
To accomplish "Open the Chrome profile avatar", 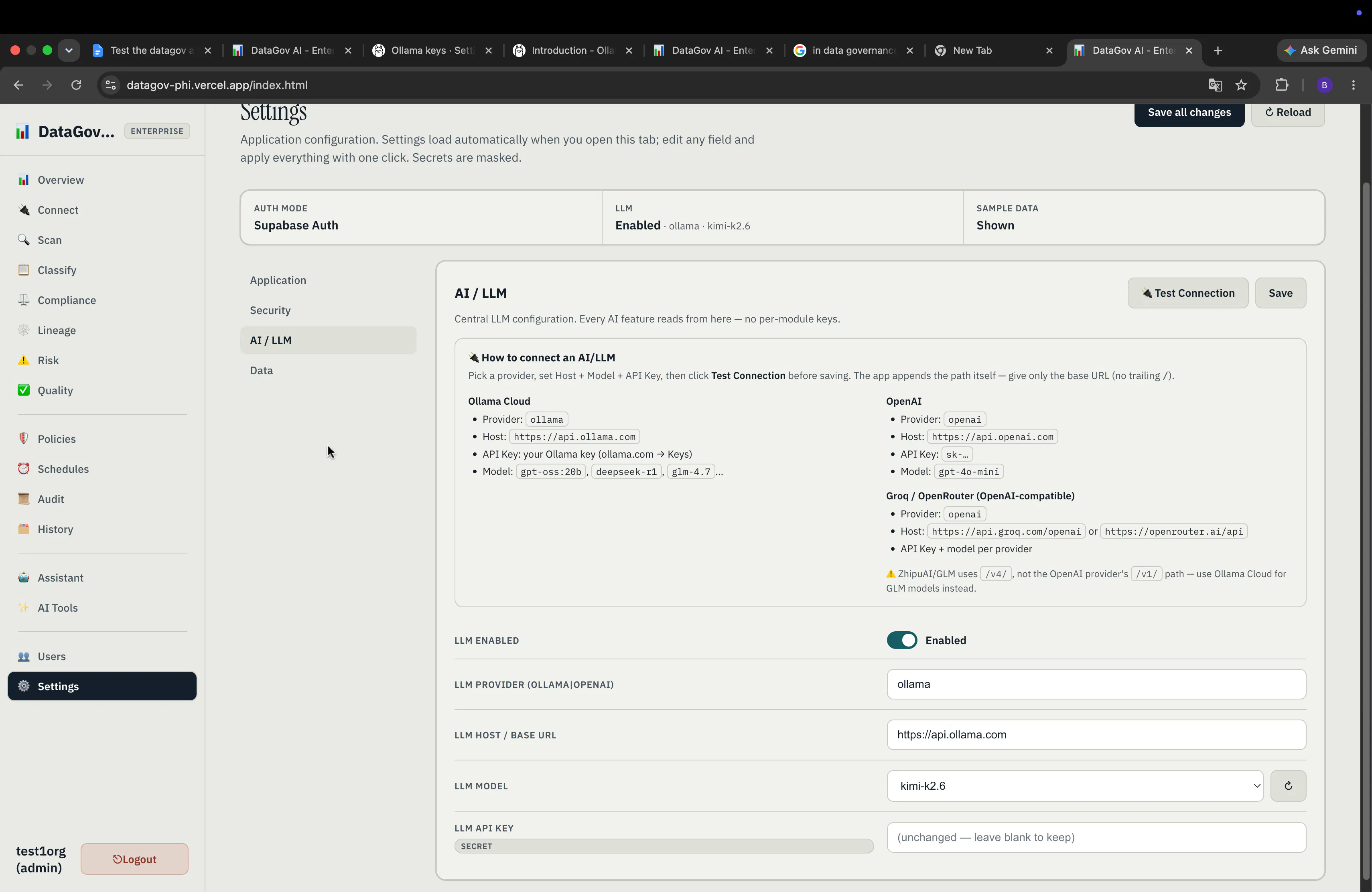I will click(x=1324, y=85).
